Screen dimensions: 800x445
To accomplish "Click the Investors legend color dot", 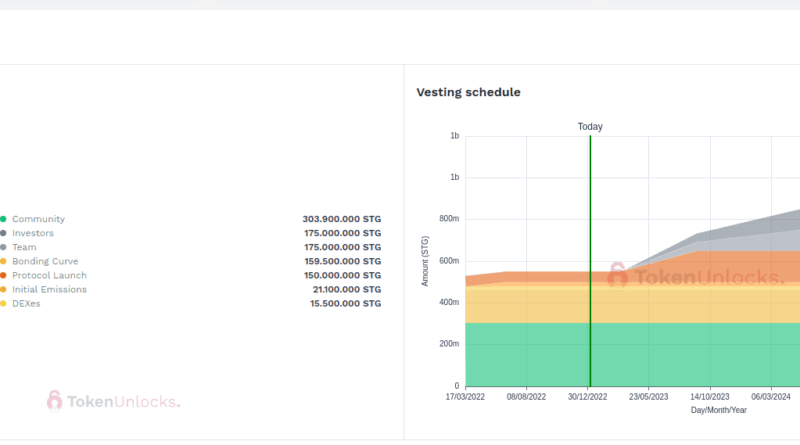I will 3,233.
